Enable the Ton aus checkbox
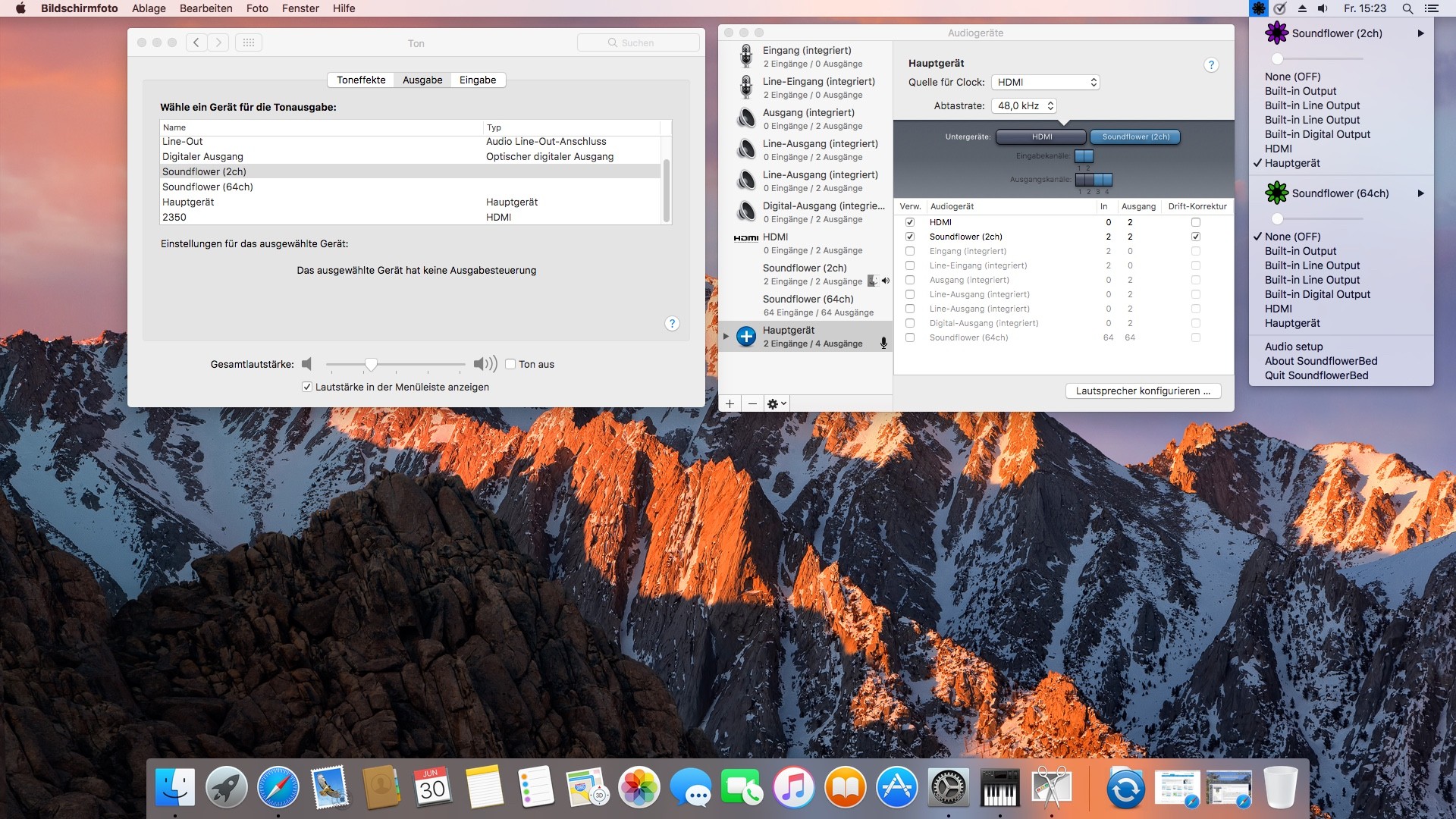1456x819 pixels. point(510,364)
